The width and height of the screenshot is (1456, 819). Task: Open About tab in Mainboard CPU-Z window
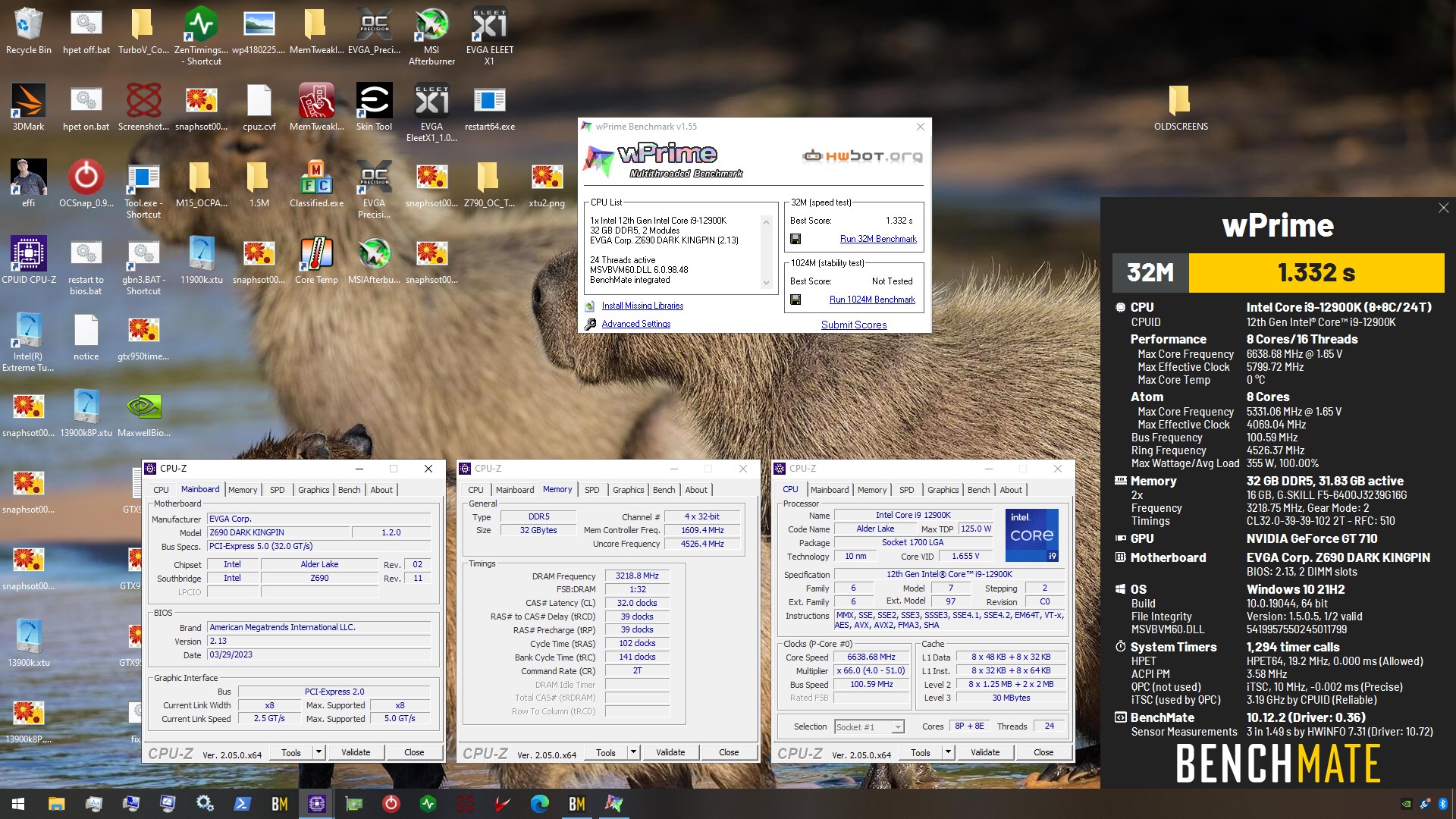click(381, 490)
